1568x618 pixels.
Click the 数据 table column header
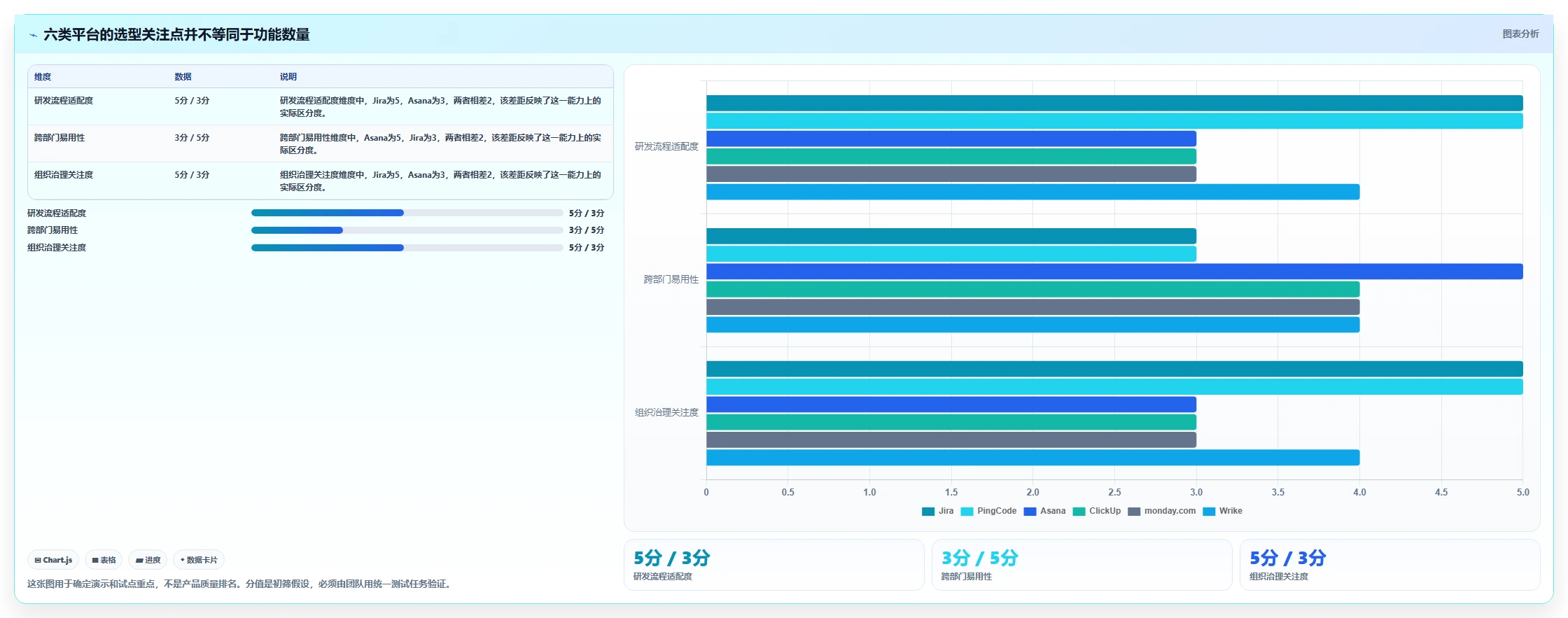(x=183, y=77)
